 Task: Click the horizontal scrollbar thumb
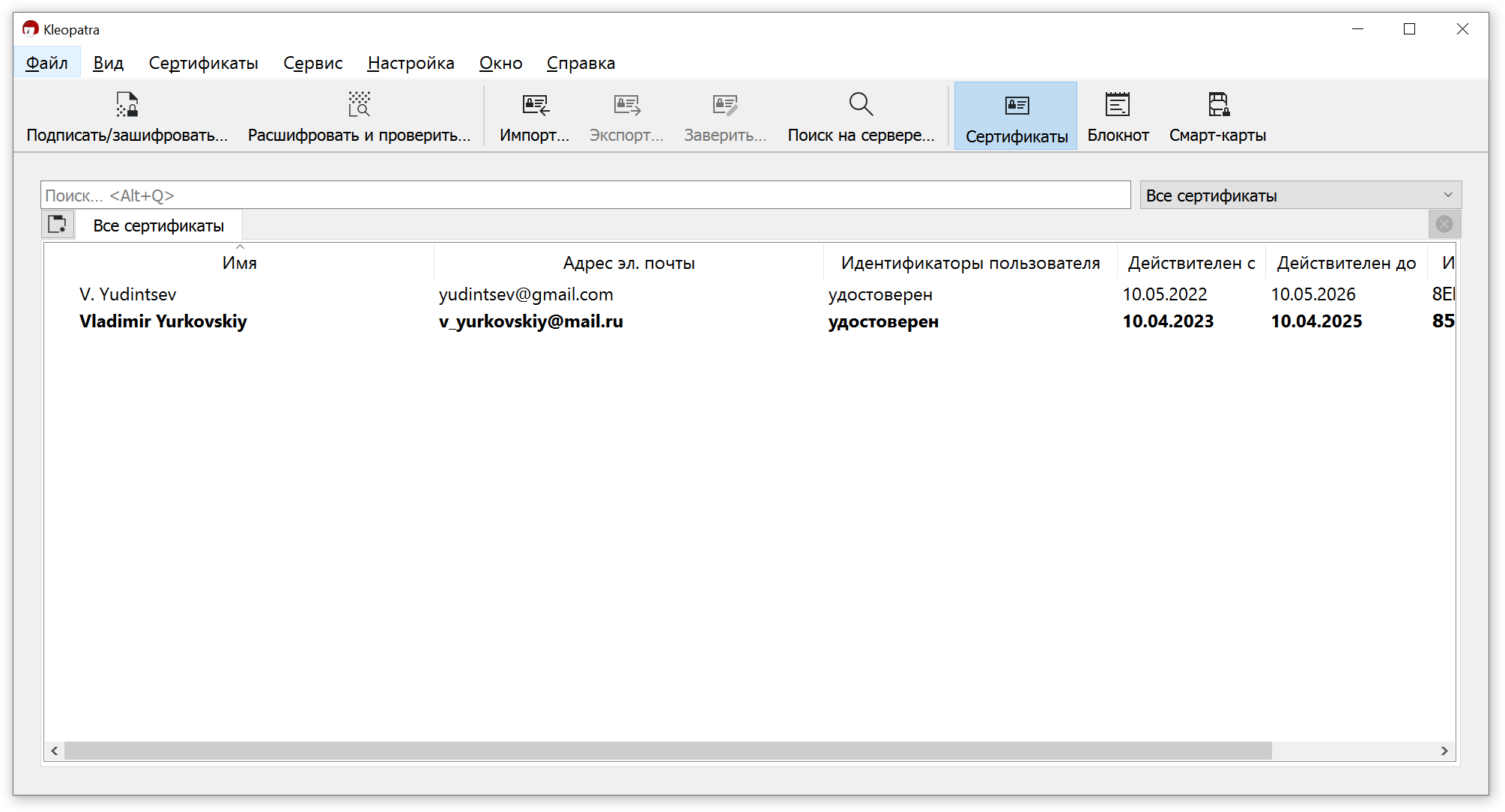coord(668,751)
